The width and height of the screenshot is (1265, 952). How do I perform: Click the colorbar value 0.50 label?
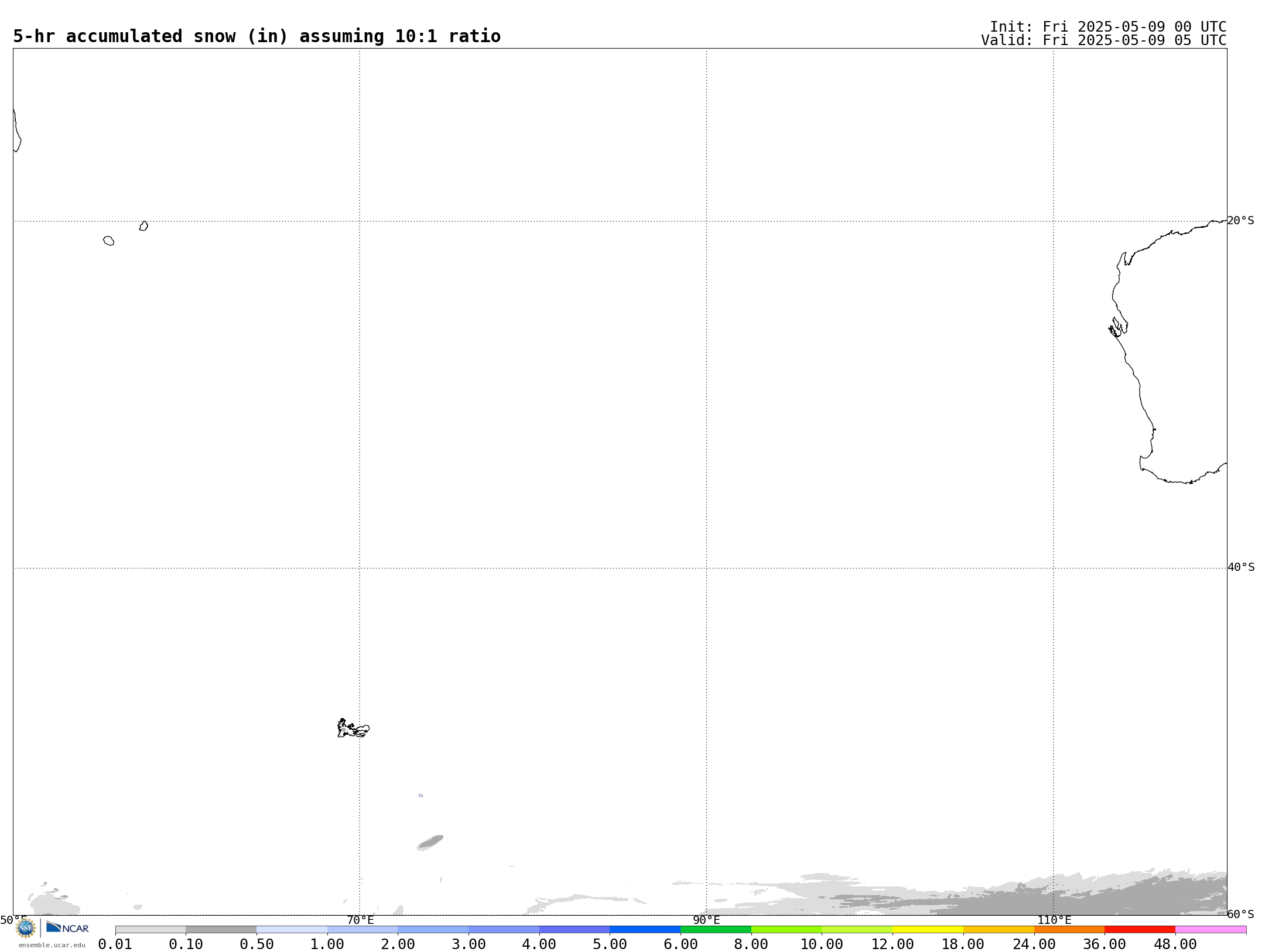point(257,944)
